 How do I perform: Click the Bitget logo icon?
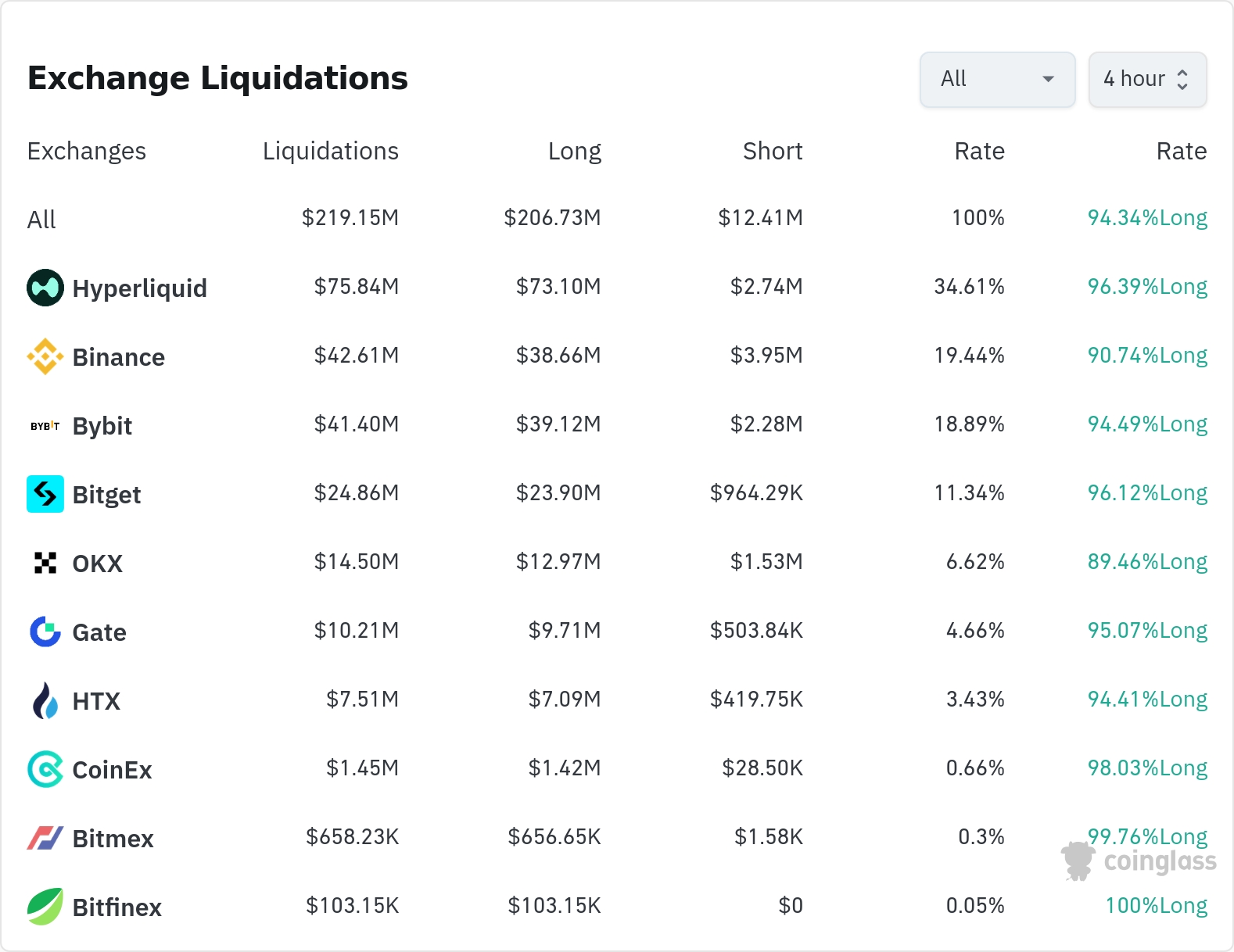[x=45, y=494]
